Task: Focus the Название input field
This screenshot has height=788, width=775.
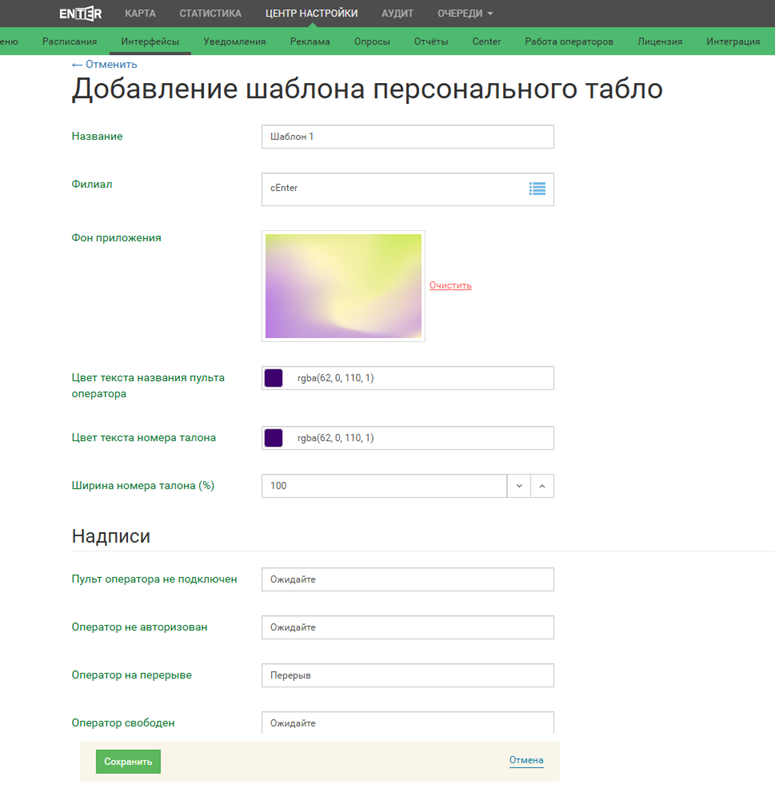Action: [407, 136]
